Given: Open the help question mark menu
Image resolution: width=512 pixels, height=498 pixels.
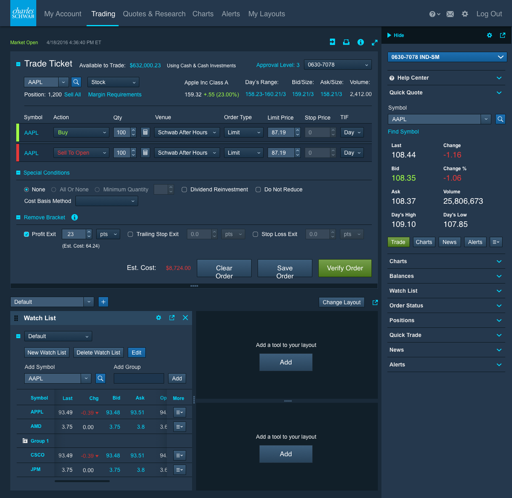Looking at the screenshot, I should 434,14.
